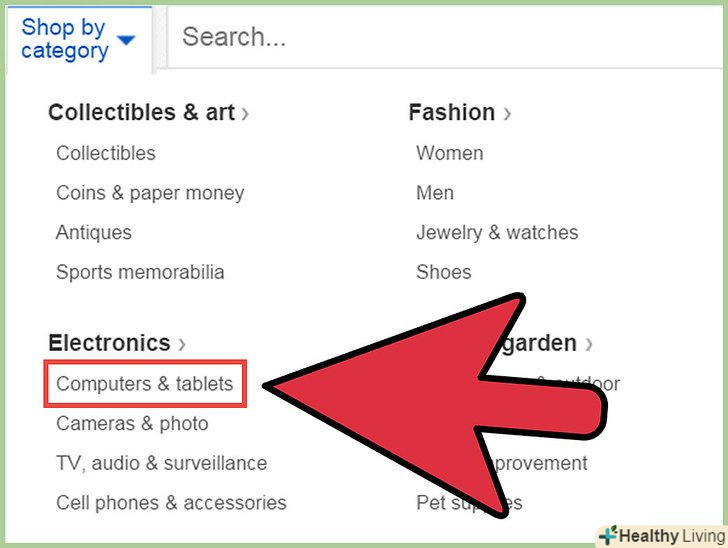Open Jewelry & watches category
This screenshot has width=728, height=548.
click(497, 232)
